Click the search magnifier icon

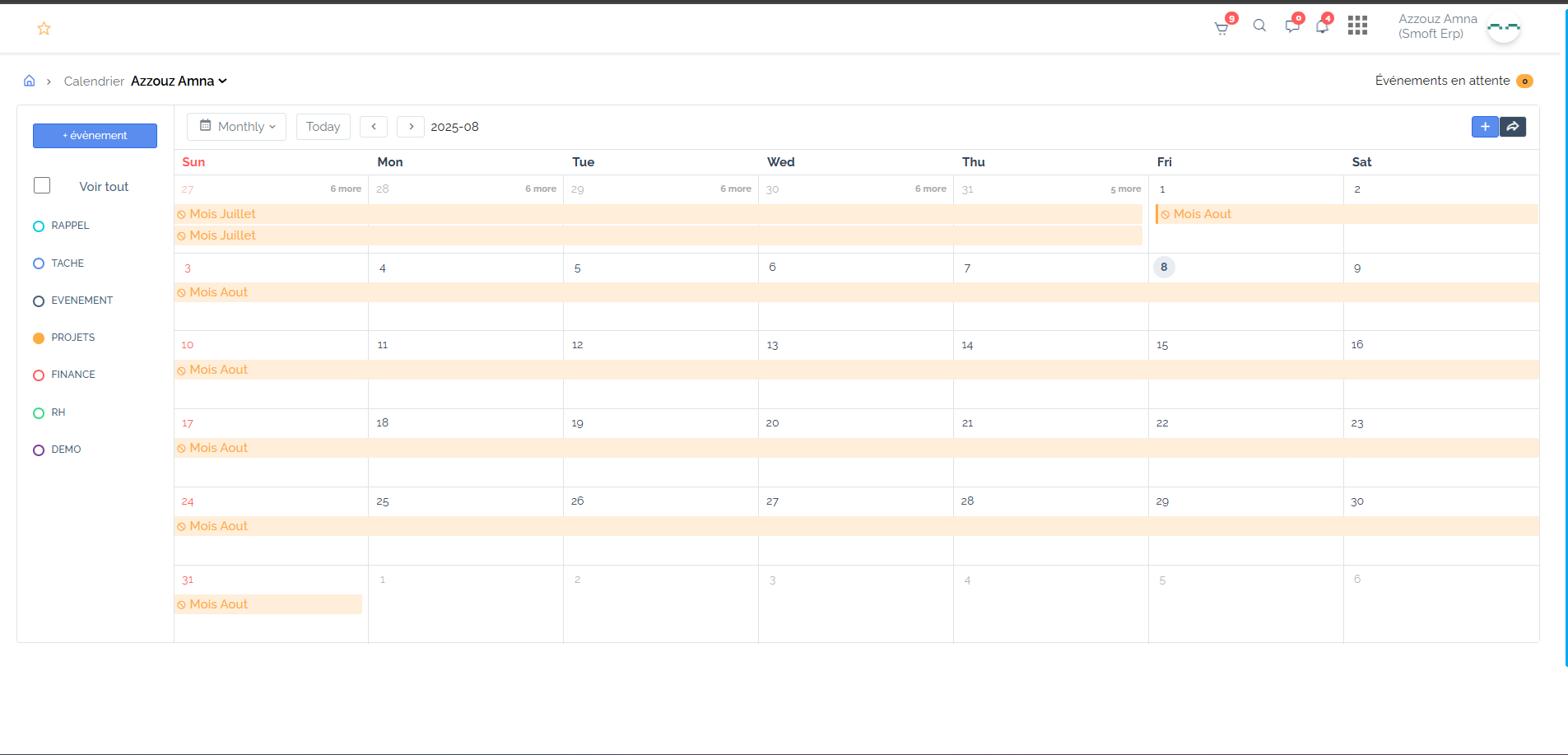tap(1259, 26)
